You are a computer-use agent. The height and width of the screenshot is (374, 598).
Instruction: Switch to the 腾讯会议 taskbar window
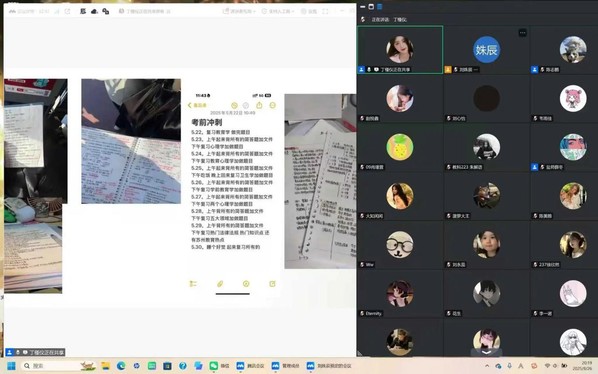pos(250,366)
